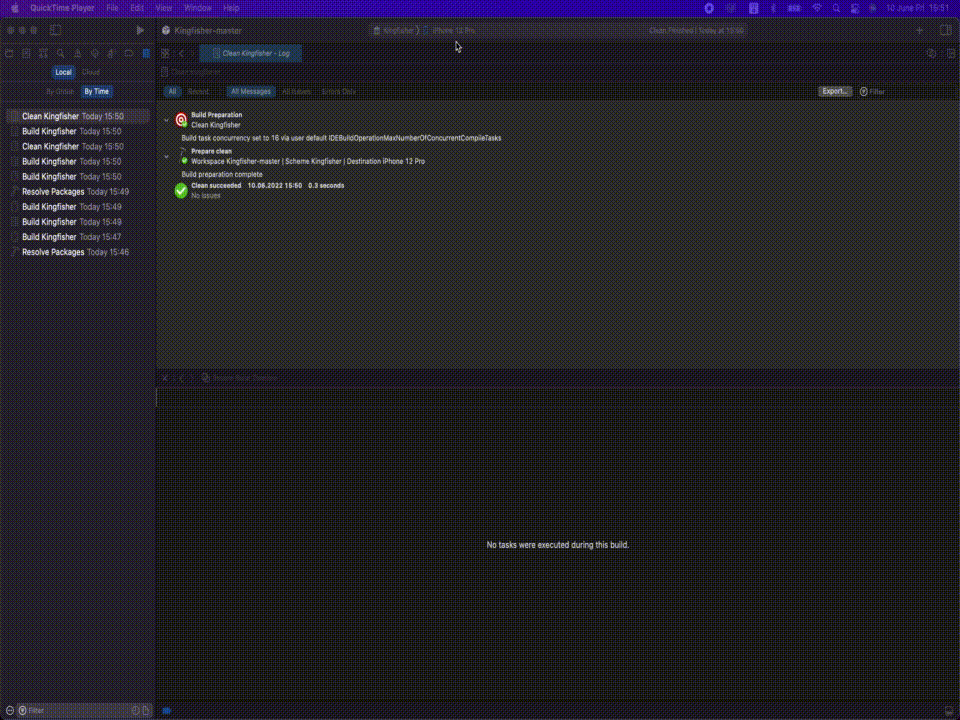Open the Test navigator diamond icon
Screen dimensions: 960x720
click(94, 53)
